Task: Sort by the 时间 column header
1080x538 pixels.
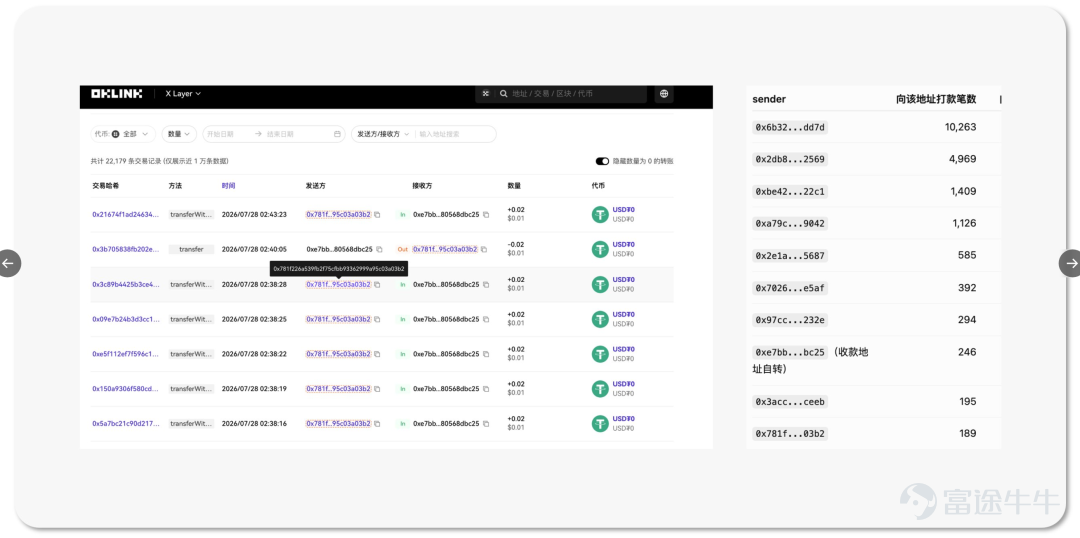Action: pos(228,186)
